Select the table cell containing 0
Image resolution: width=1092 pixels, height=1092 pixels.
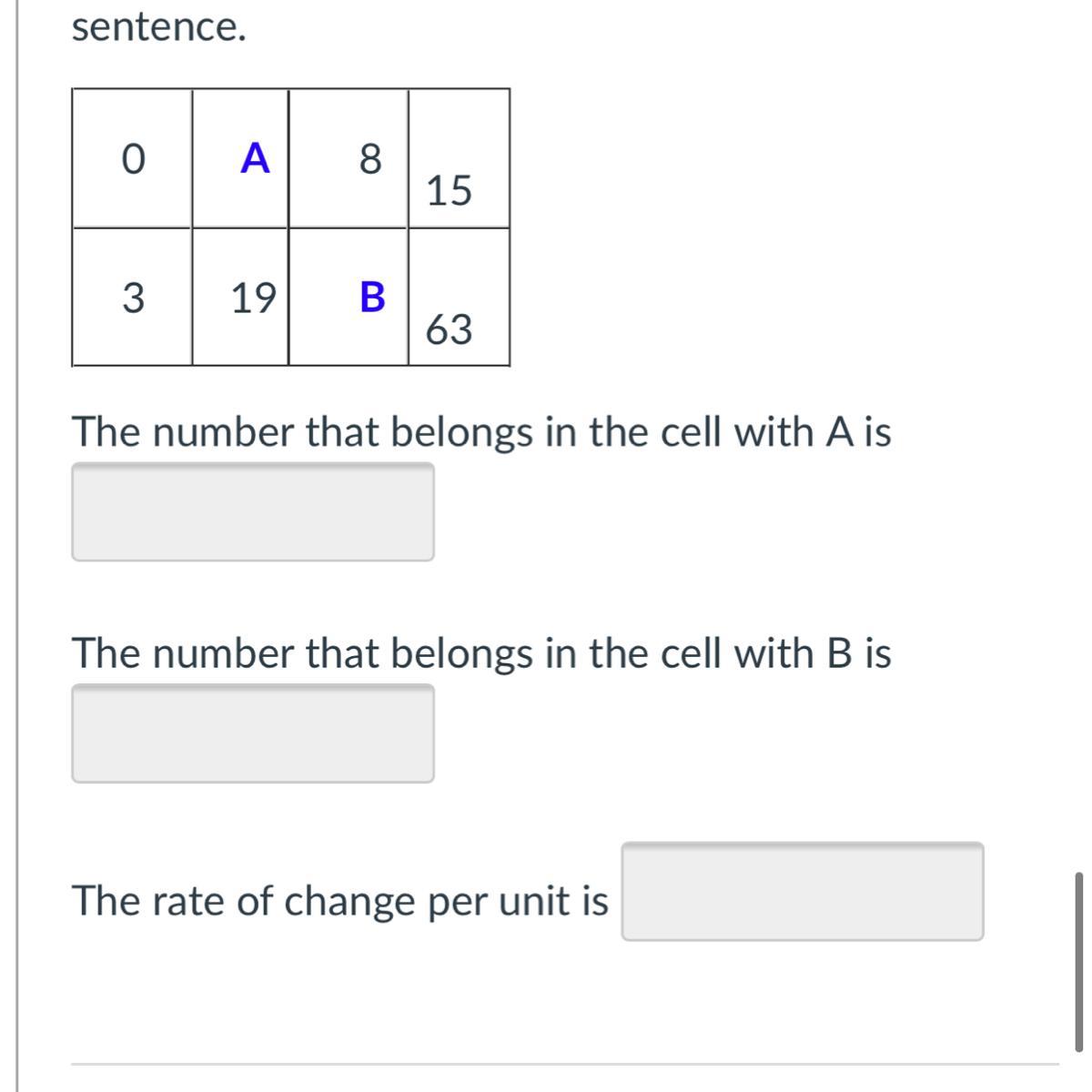point(133,159)
